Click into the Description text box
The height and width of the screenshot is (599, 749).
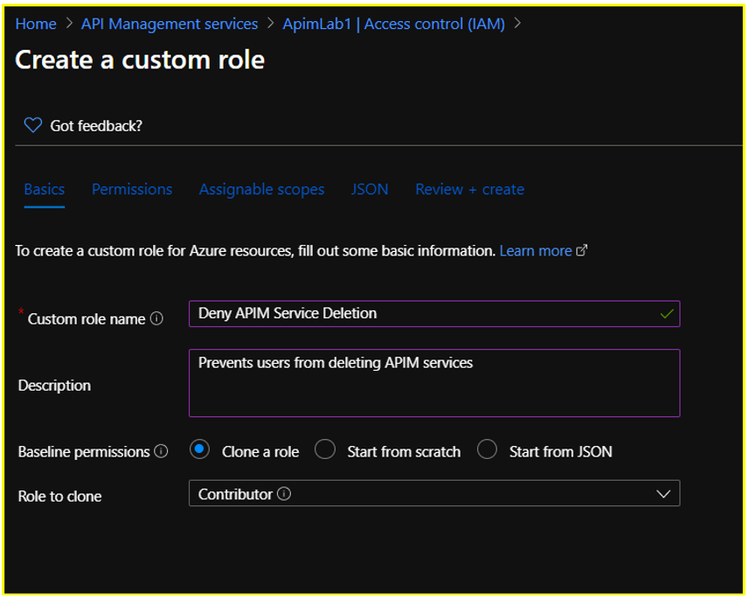434,383
